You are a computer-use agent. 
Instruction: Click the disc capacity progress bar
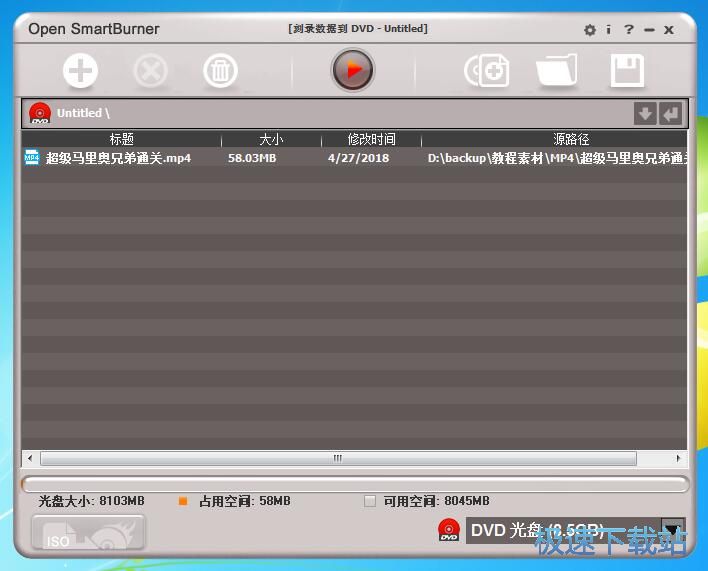click(x=355, y=484)
